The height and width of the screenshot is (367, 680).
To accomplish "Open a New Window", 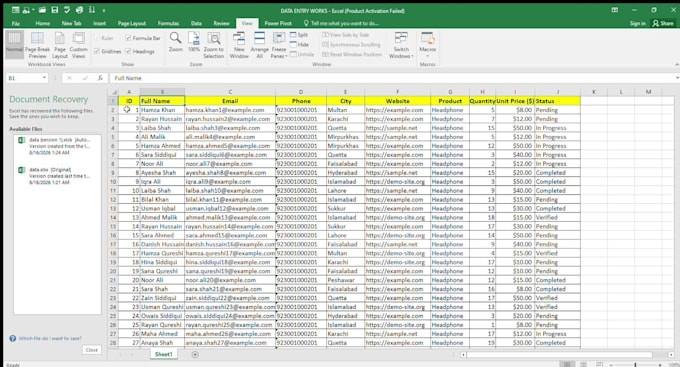I will [x=239, y=46].
